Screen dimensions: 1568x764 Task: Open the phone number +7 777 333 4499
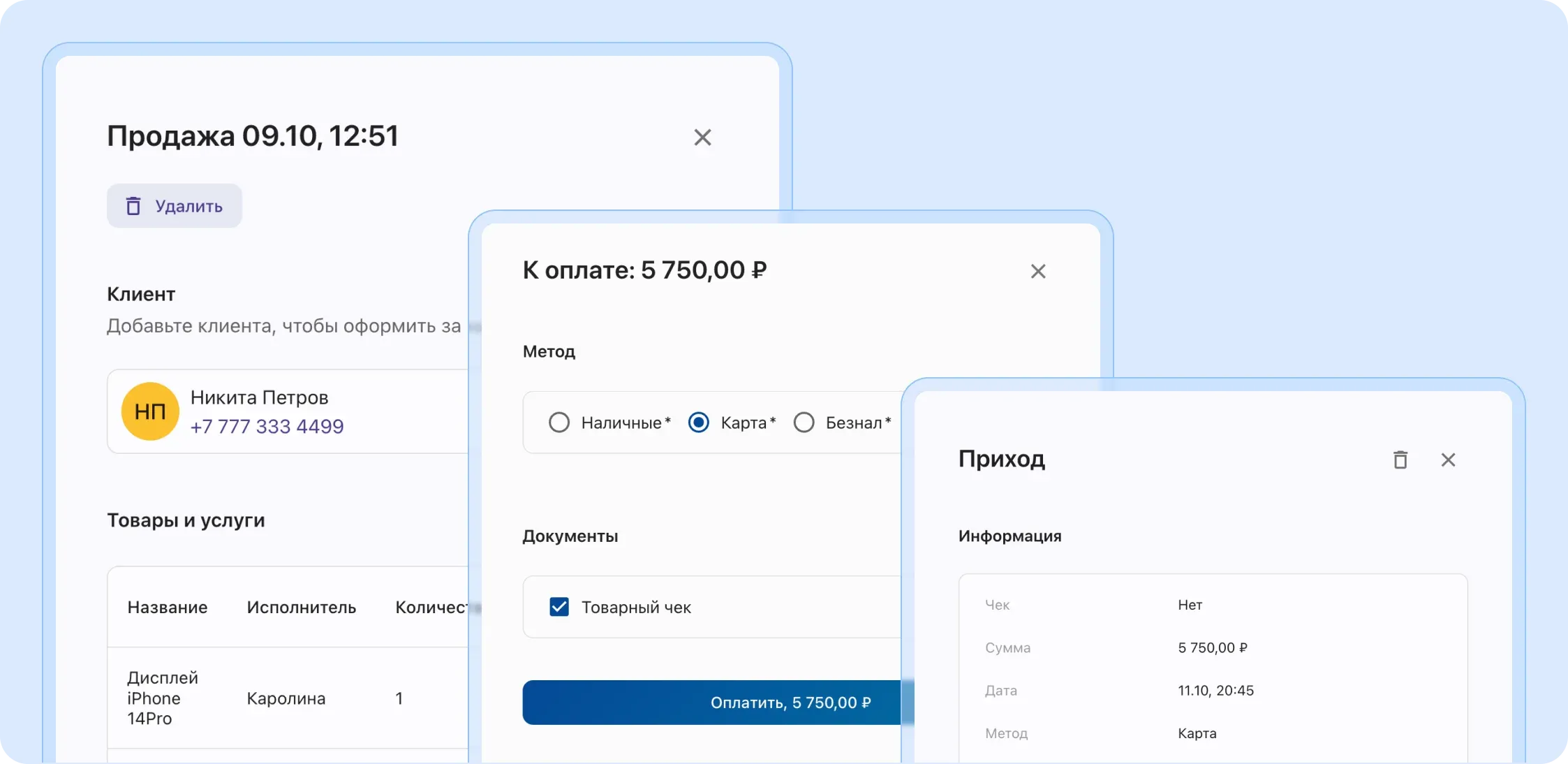(x=268, y=426)
